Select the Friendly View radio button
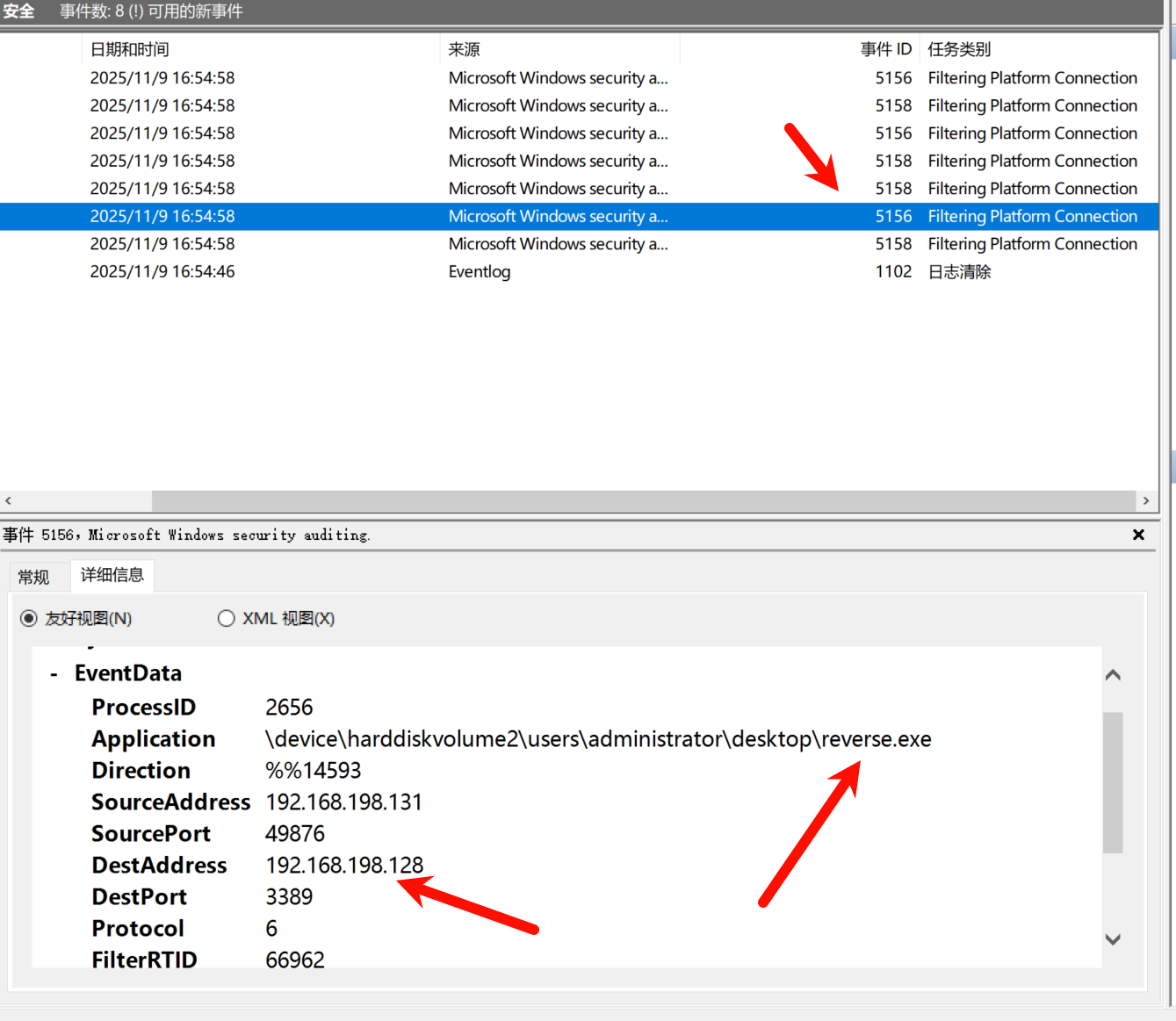The height and width of the screenshot is (1021, 1176). [x=29, y=619]
